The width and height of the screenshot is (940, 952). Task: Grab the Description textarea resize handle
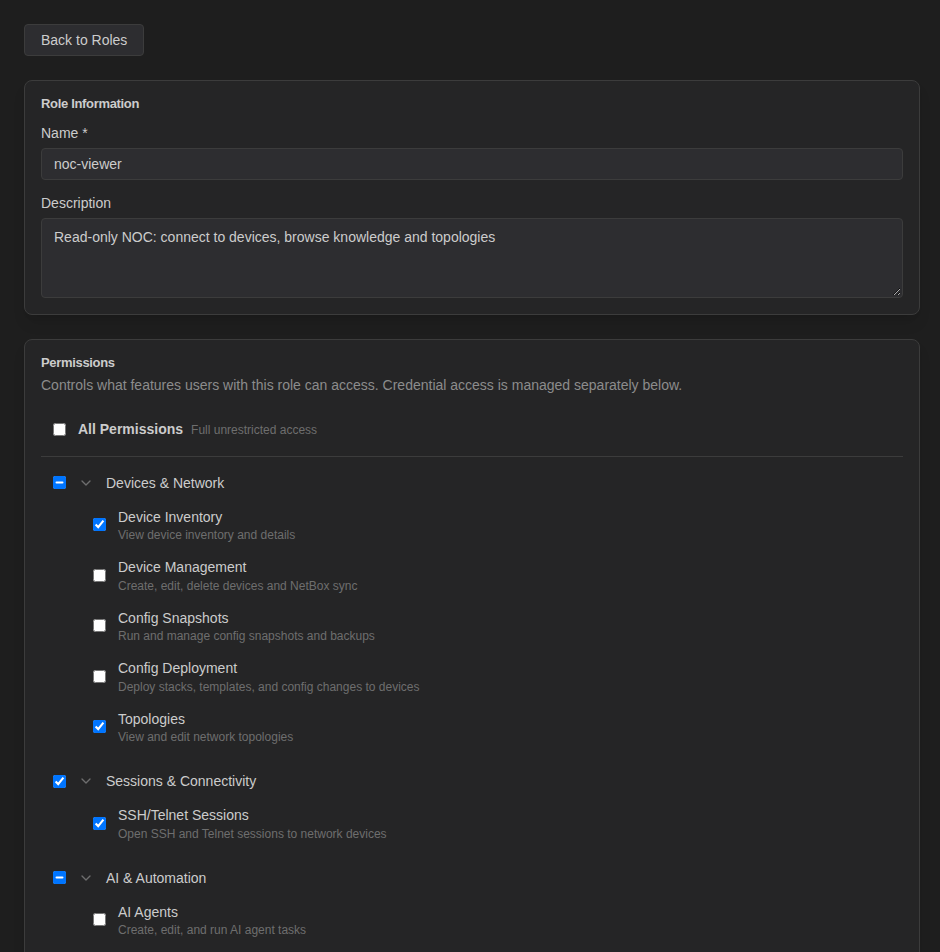[x=897, y=292]
